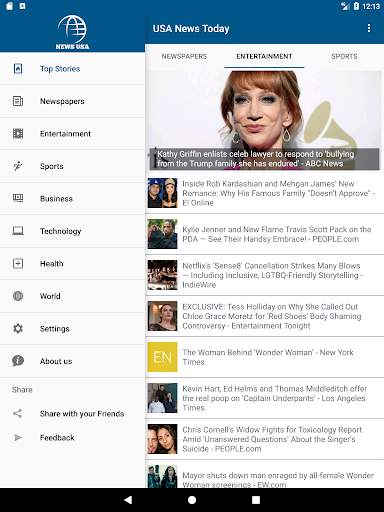Tap the Feedback send arrow icon

point(18,437)
